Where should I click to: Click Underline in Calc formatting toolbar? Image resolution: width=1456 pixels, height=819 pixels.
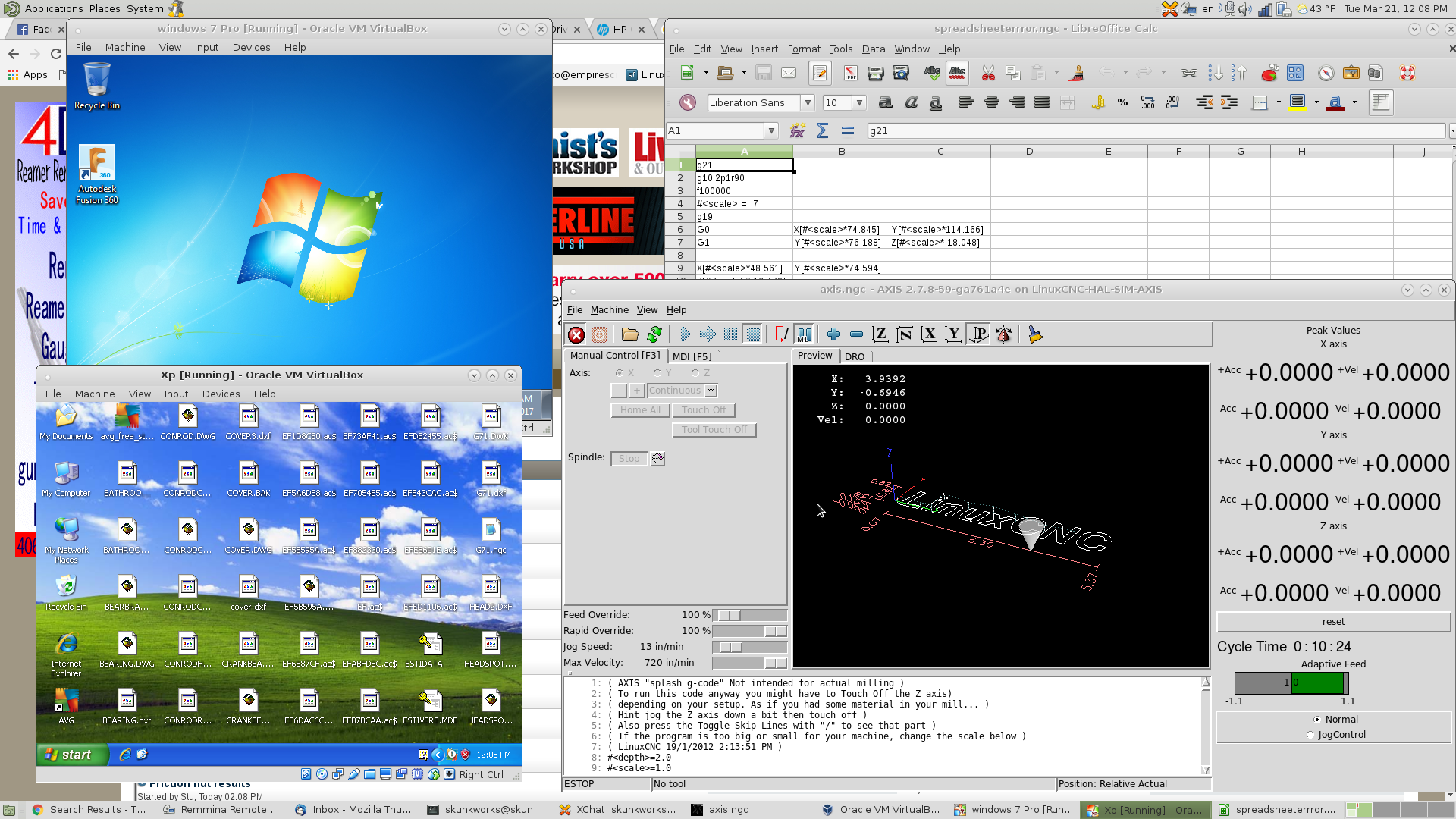pyautogui.click(x=936, y=103)
